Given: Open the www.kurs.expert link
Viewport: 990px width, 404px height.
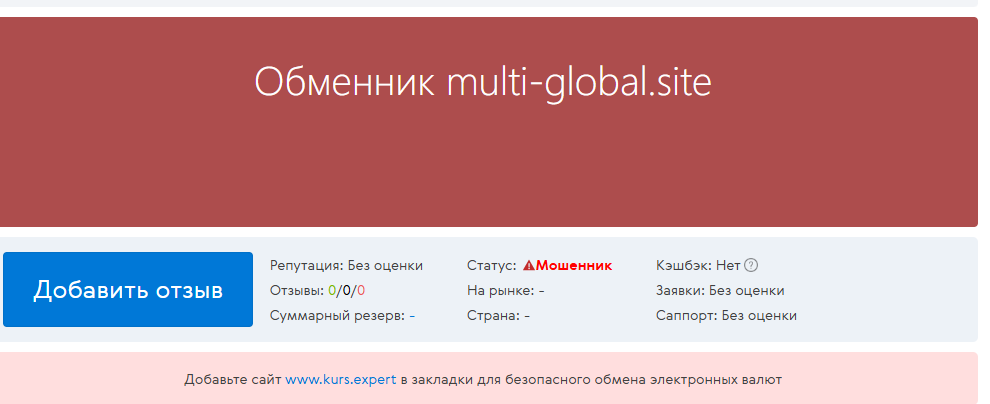Looking at the screenshot, I should 341,380.
